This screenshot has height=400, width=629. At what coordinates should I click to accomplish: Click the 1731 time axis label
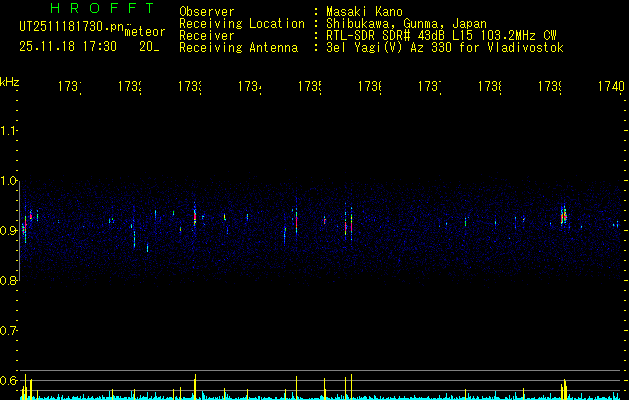pyautogui.click(x=70, y=86)
